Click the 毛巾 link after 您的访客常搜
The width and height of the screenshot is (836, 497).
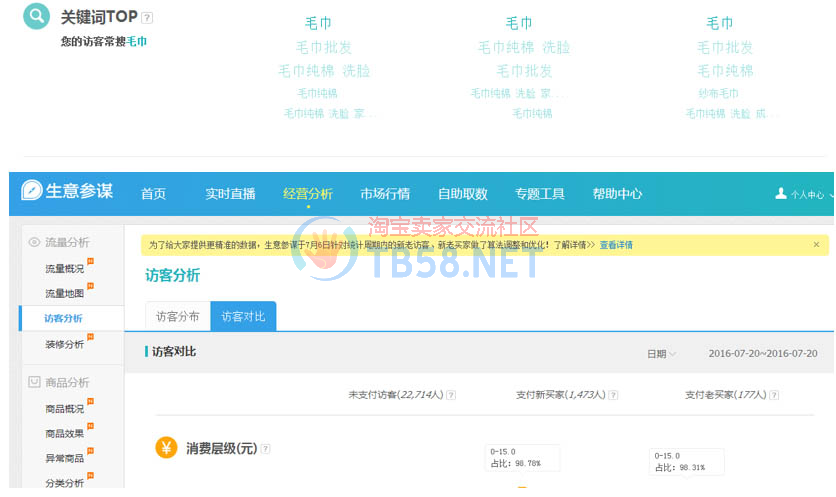pyautogui.click(x=136, y=41)
